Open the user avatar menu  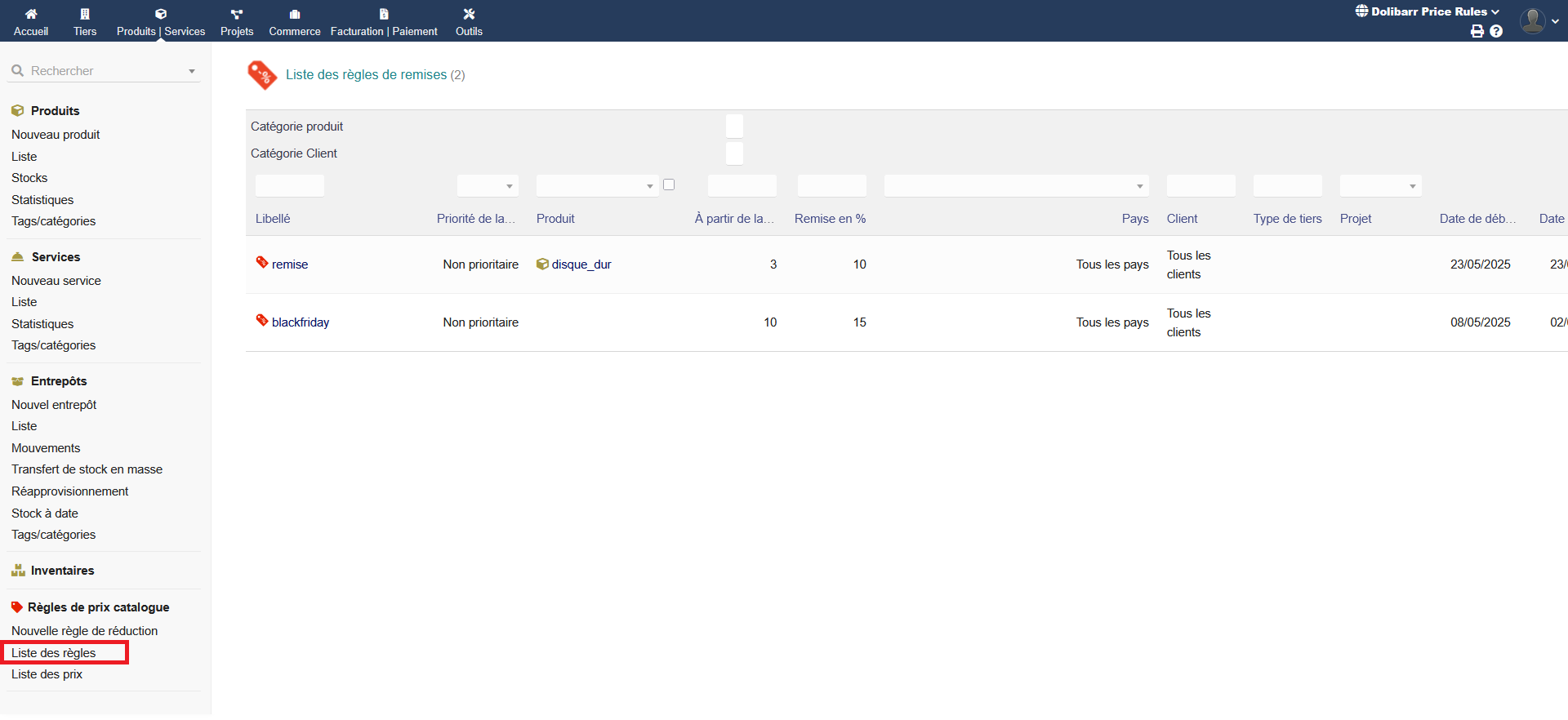point(1533,20)
